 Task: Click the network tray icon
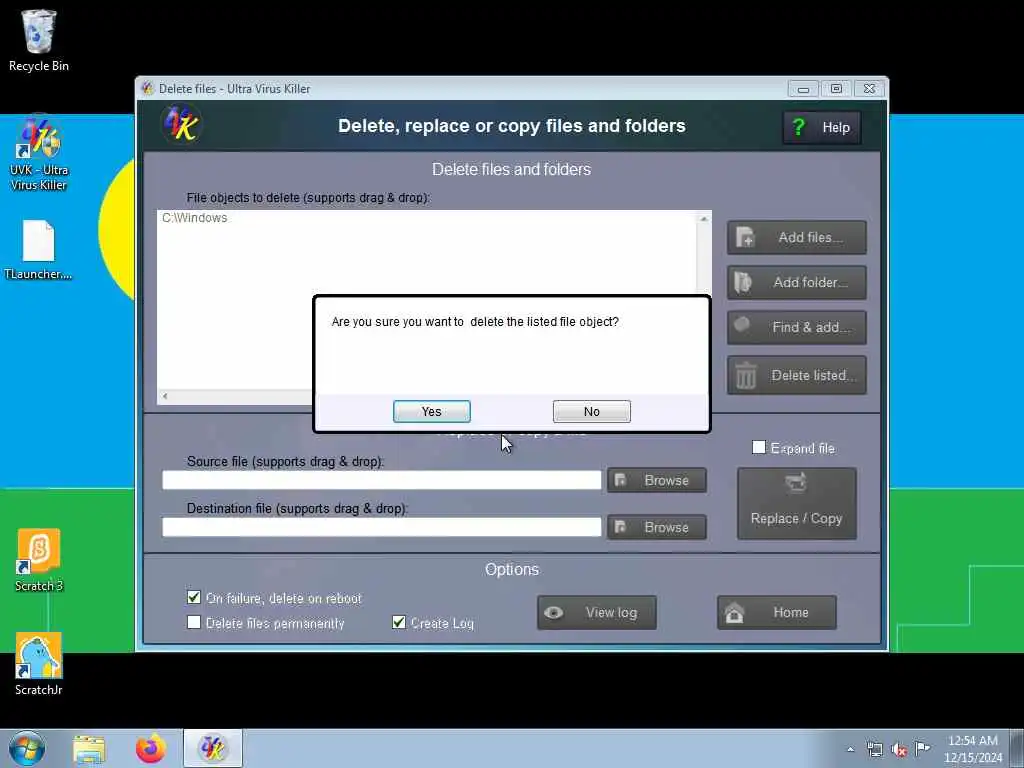coord(874,749)
